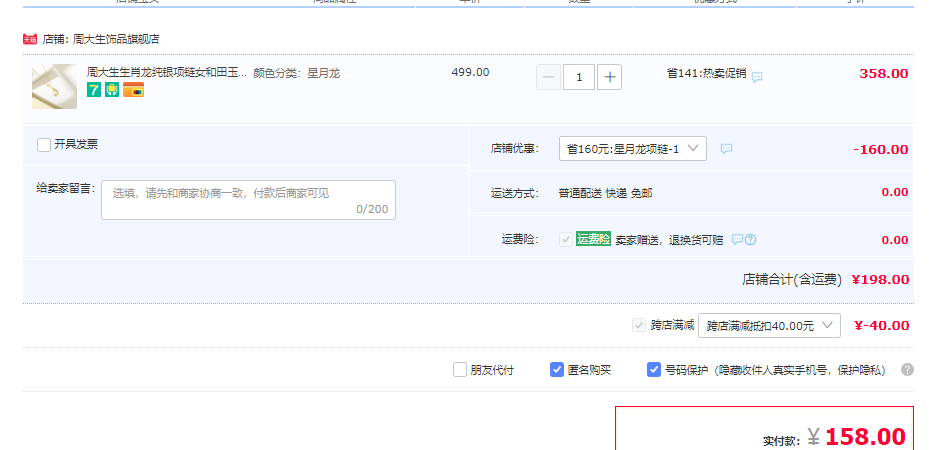
Task: Click help question icon after 退换货可赔
Action: tap(750, 239)
